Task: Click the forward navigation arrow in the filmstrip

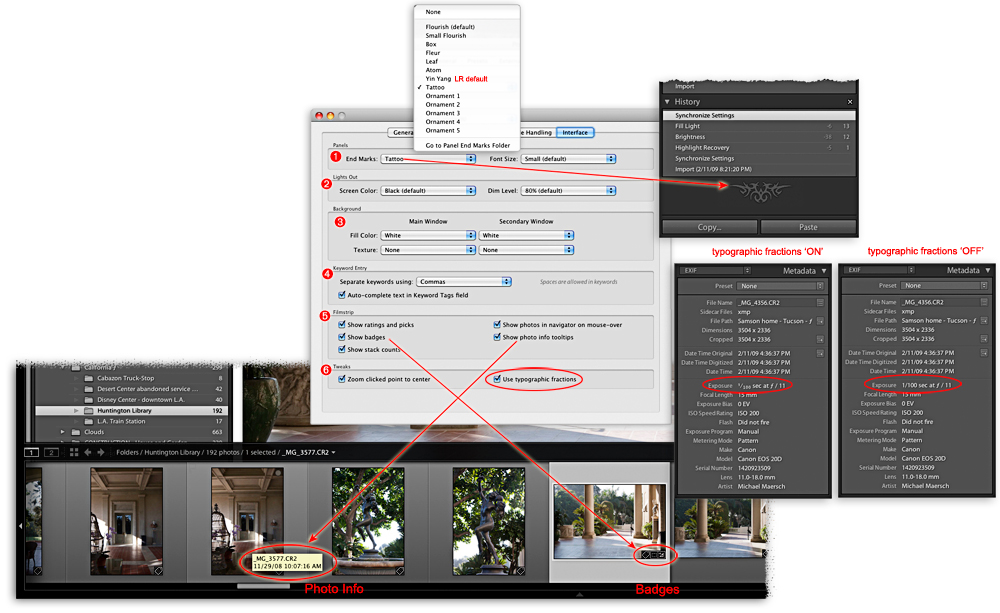Action: coord(101,453)
